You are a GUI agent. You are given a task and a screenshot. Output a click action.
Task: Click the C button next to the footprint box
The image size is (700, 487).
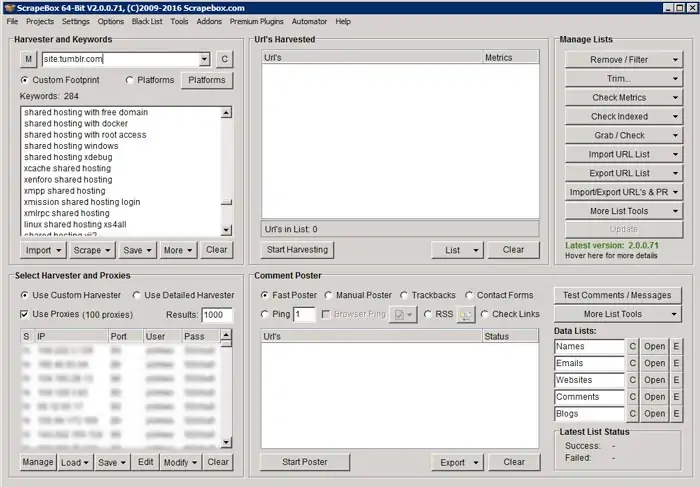(x=225, y=59)
